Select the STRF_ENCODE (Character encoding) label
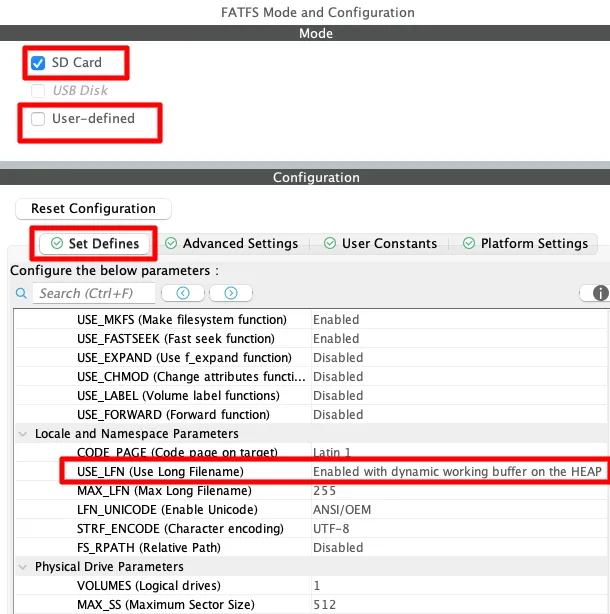 point(180,529)
